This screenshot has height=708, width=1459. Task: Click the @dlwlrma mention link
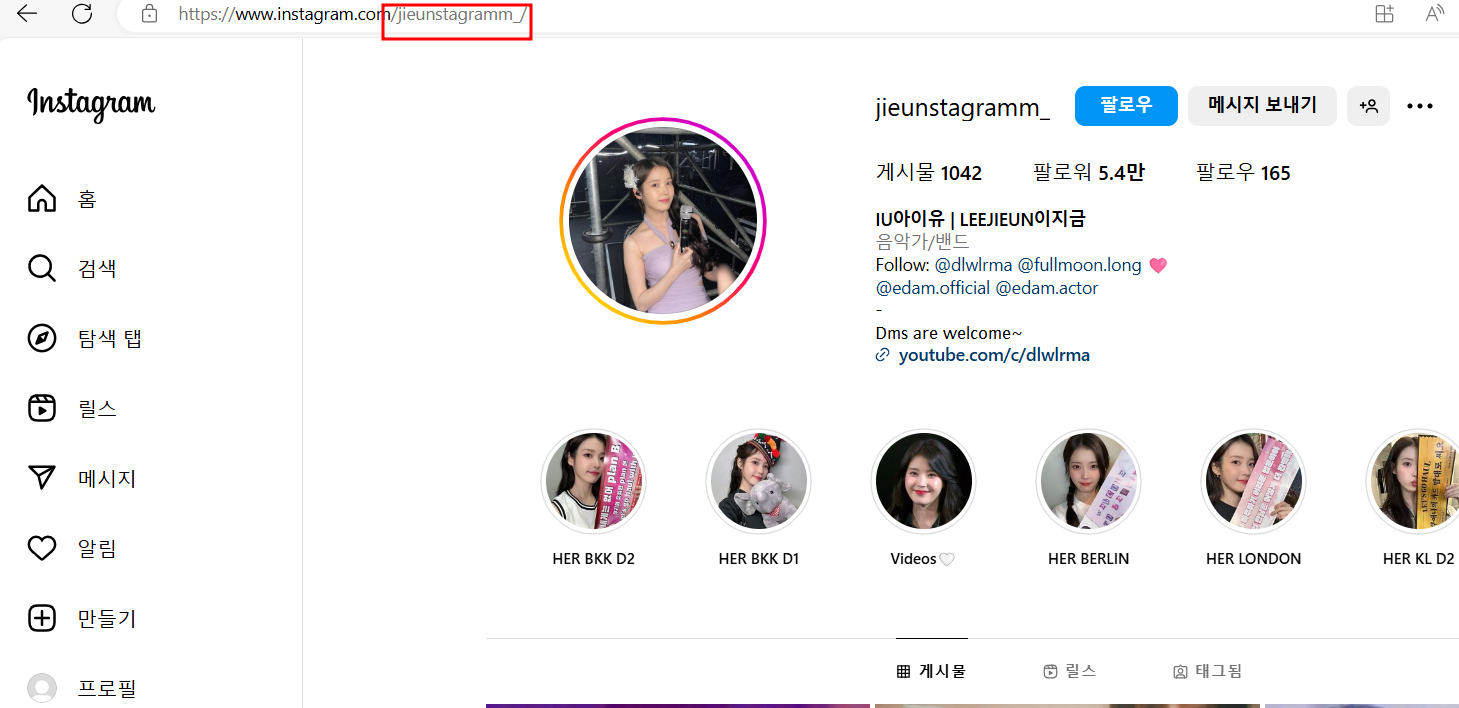point(973,264)
